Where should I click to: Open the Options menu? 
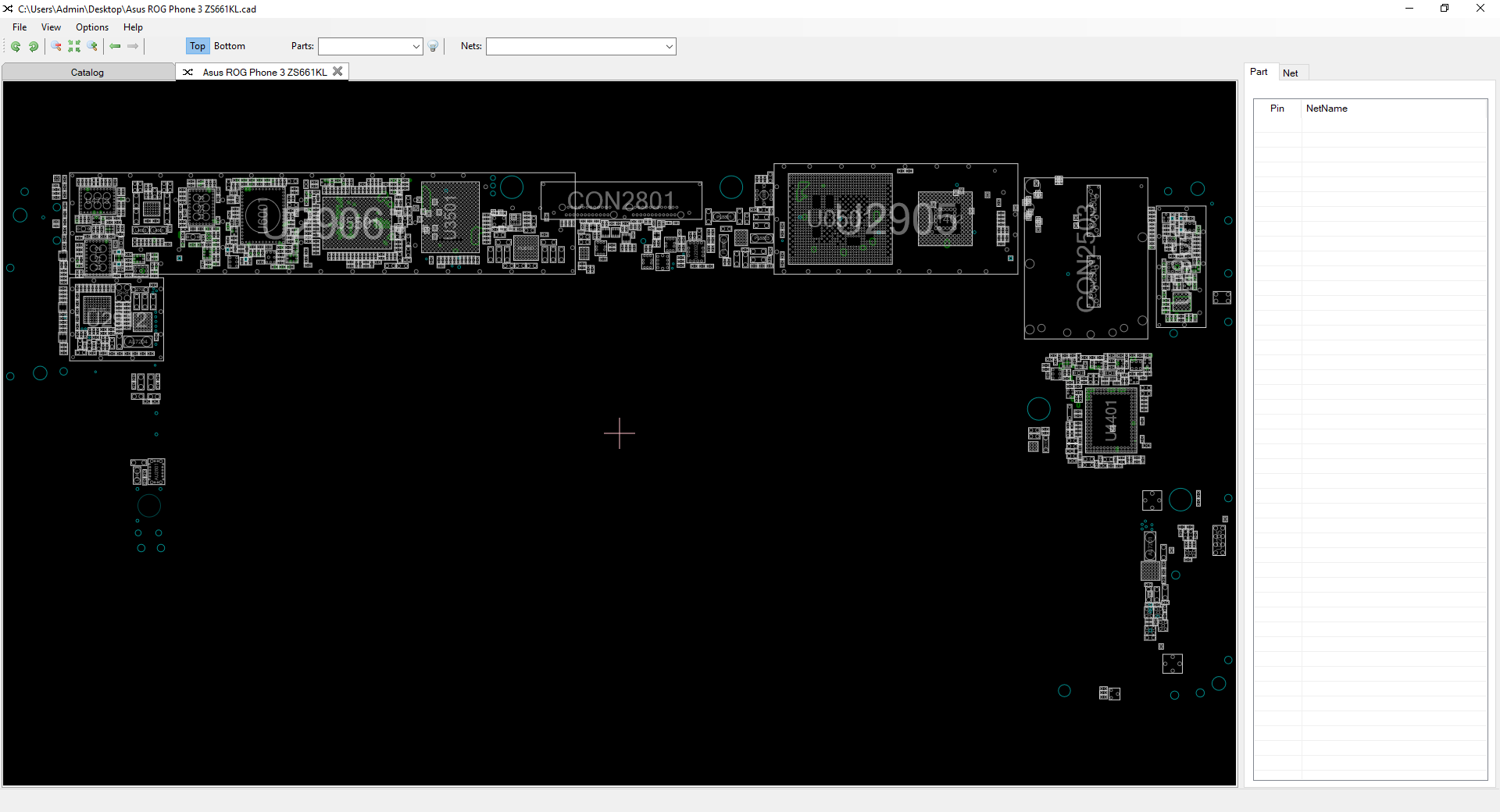pos(92,27)
